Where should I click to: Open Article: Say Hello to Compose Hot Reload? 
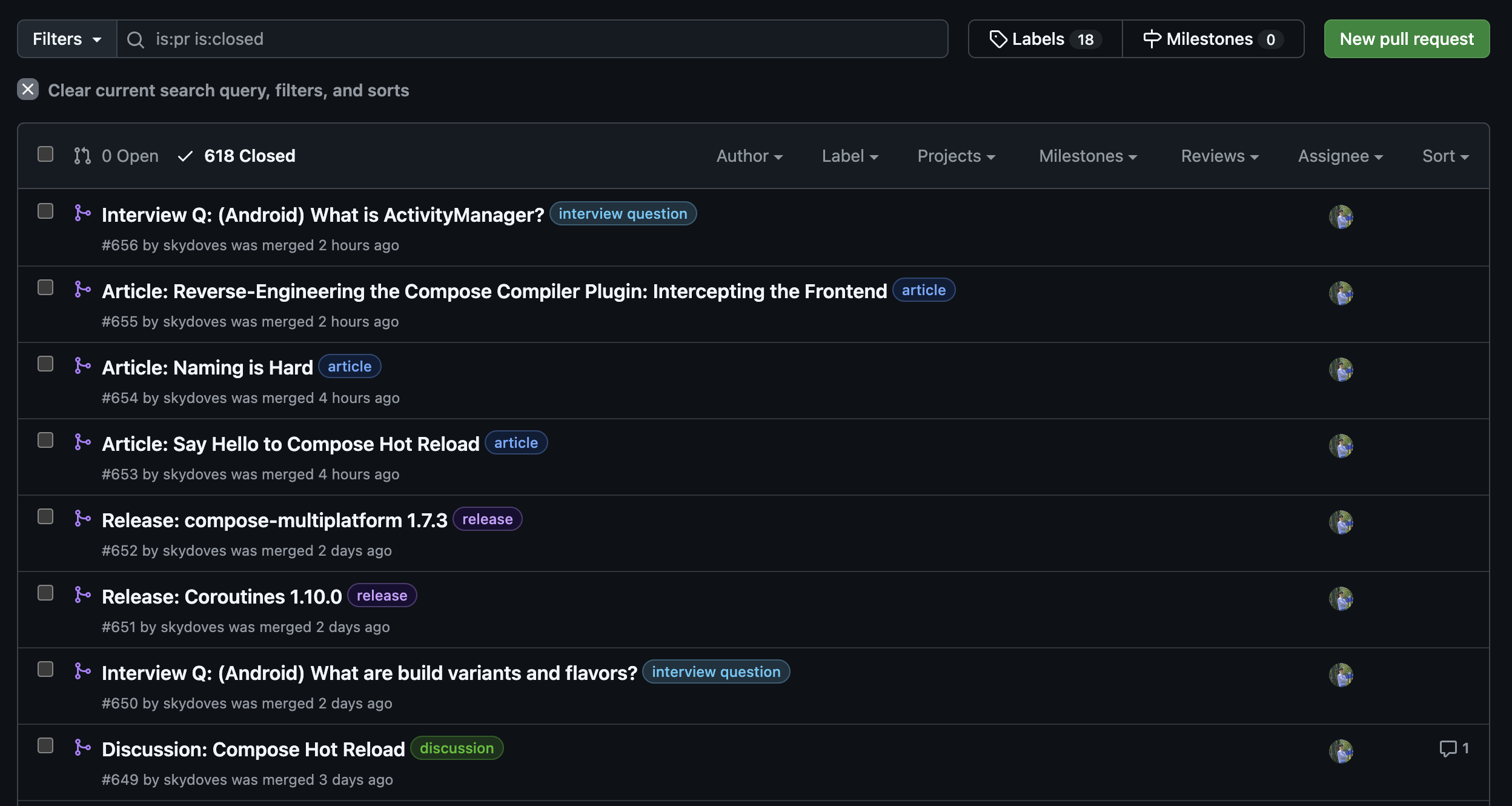[291, 444]
